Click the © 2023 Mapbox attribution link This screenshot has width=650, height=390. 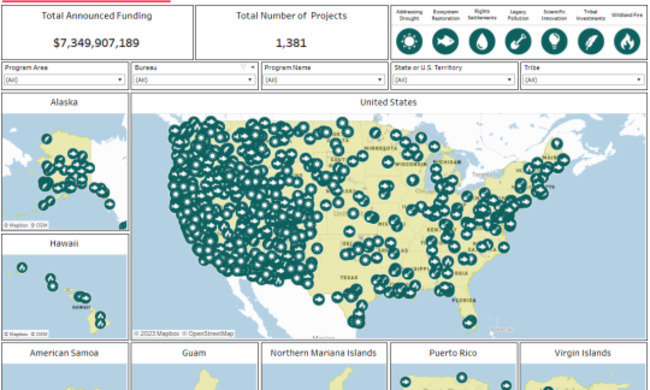157,334
